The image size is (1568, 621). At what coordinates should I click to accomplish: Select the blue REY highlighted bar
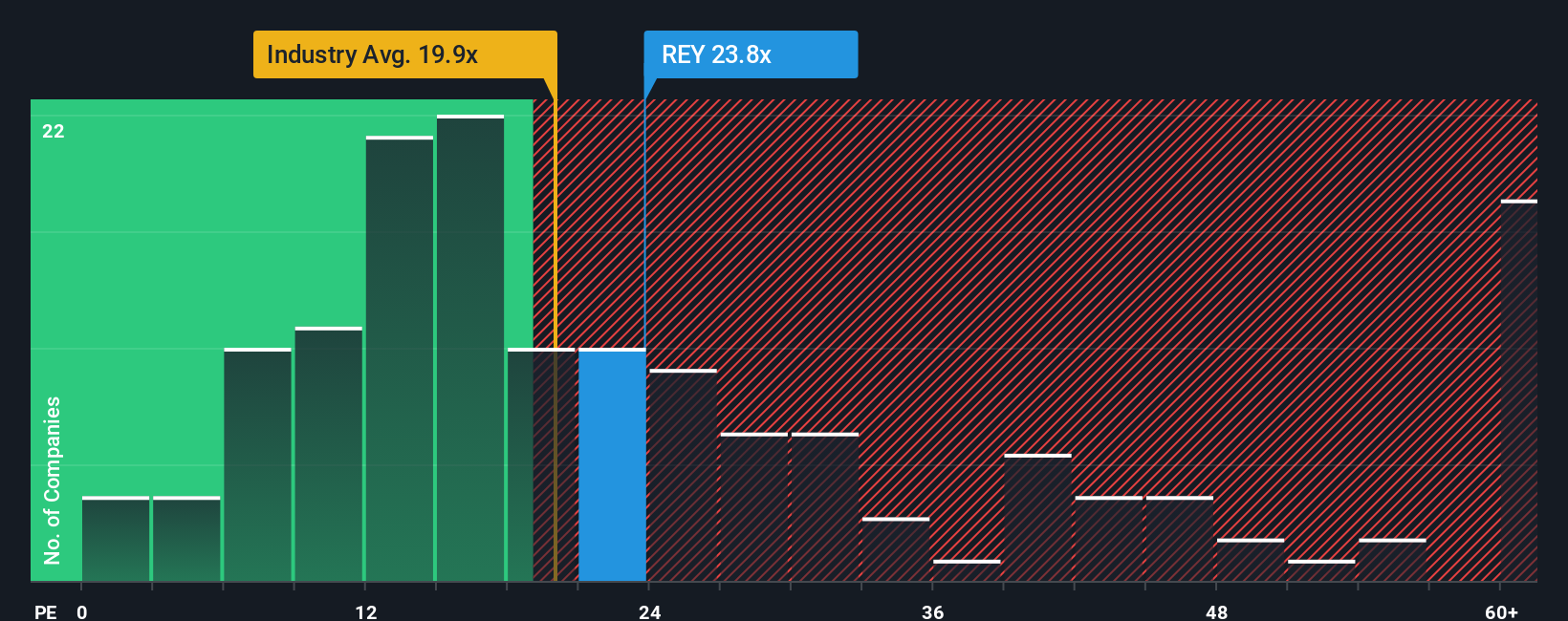click(x=612, y=464)
